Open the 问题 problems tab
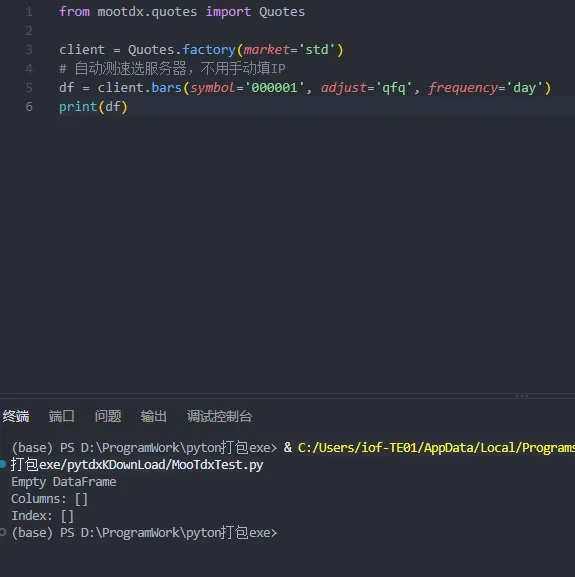The width and height of the screenshot is (575, 577). click(108, 416)
